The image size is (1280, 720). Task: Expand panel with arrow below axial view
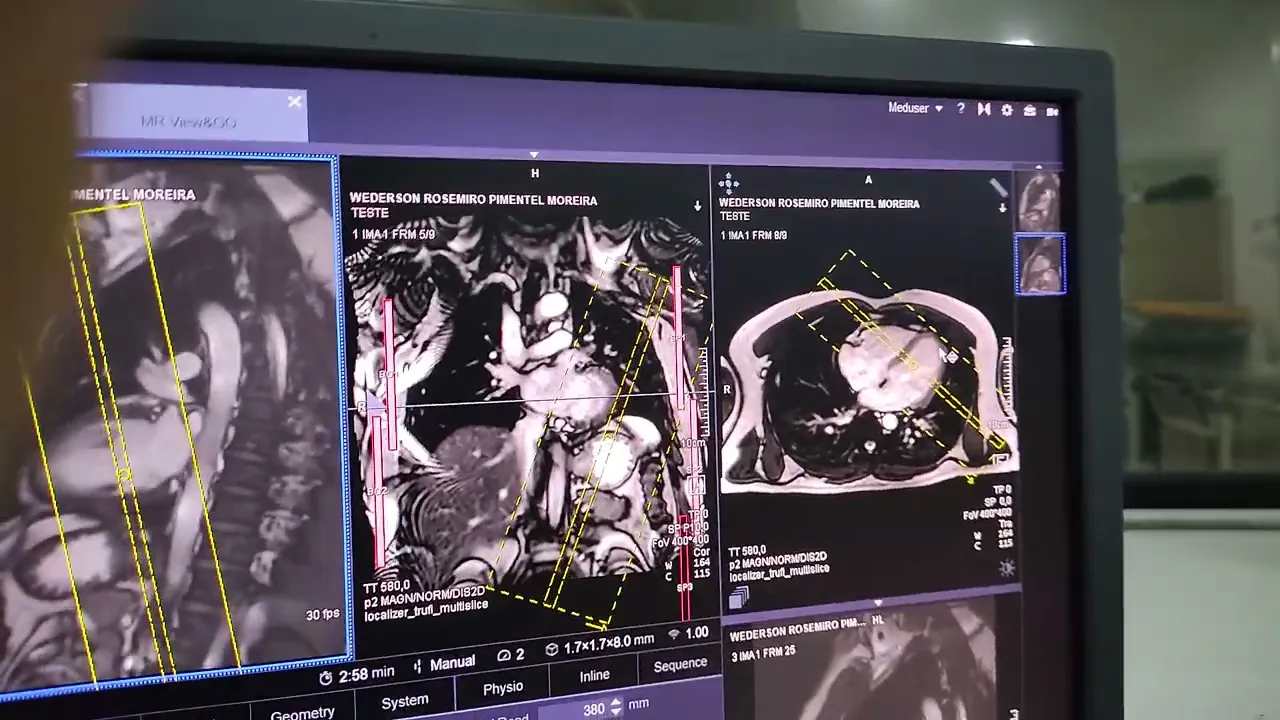point(877,603)
